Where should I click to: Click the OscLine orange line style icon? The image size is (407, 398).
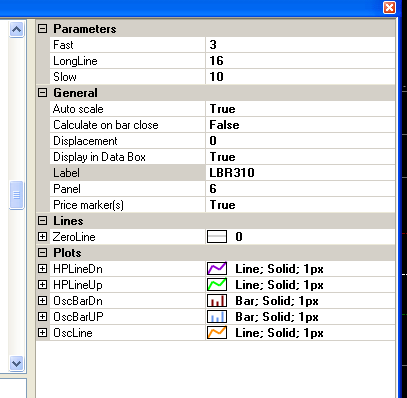[x=217, y=333]
